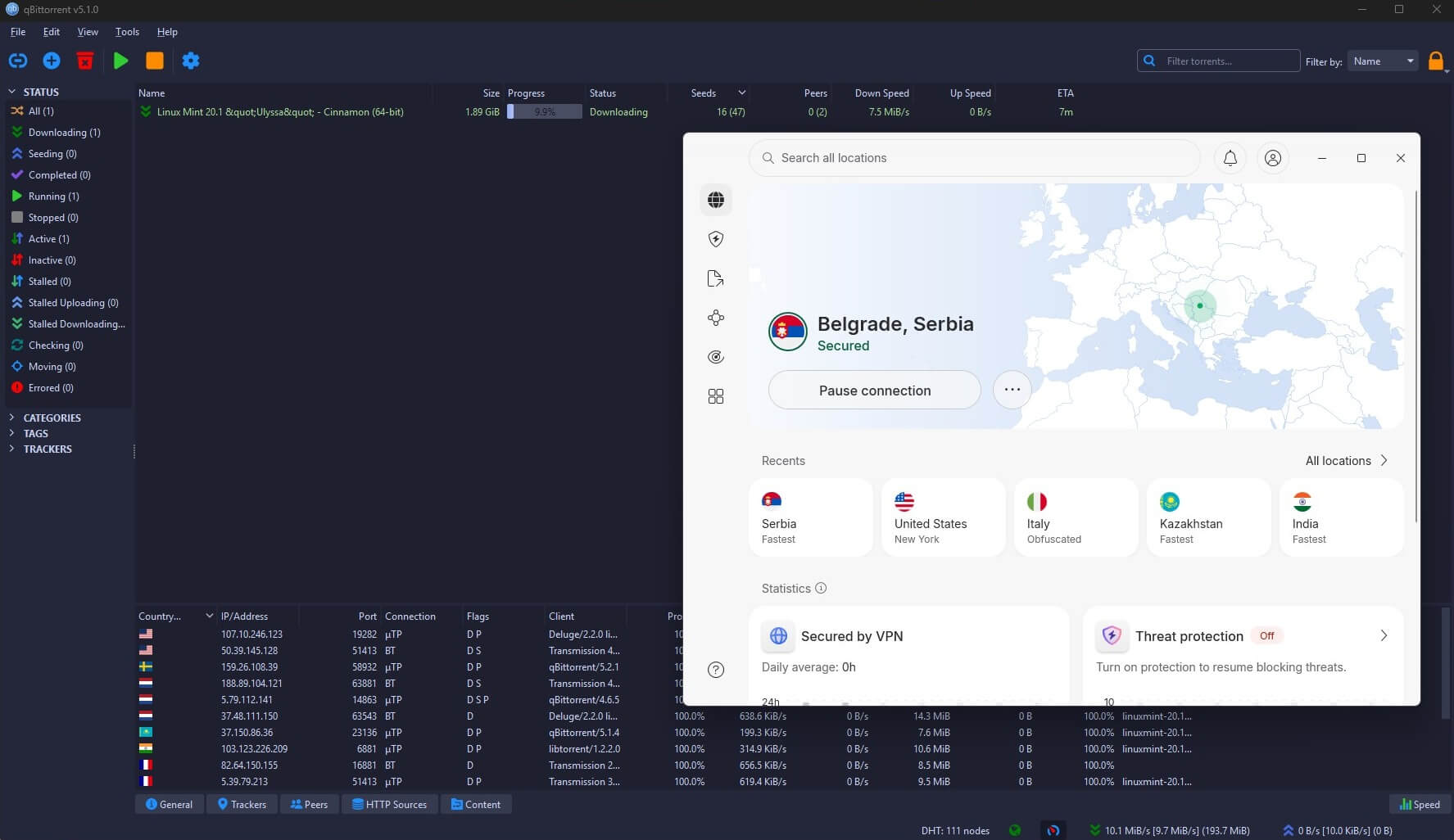
Task: Collapse the STATUS section in sidebar
Action: (x=12, y=92)
